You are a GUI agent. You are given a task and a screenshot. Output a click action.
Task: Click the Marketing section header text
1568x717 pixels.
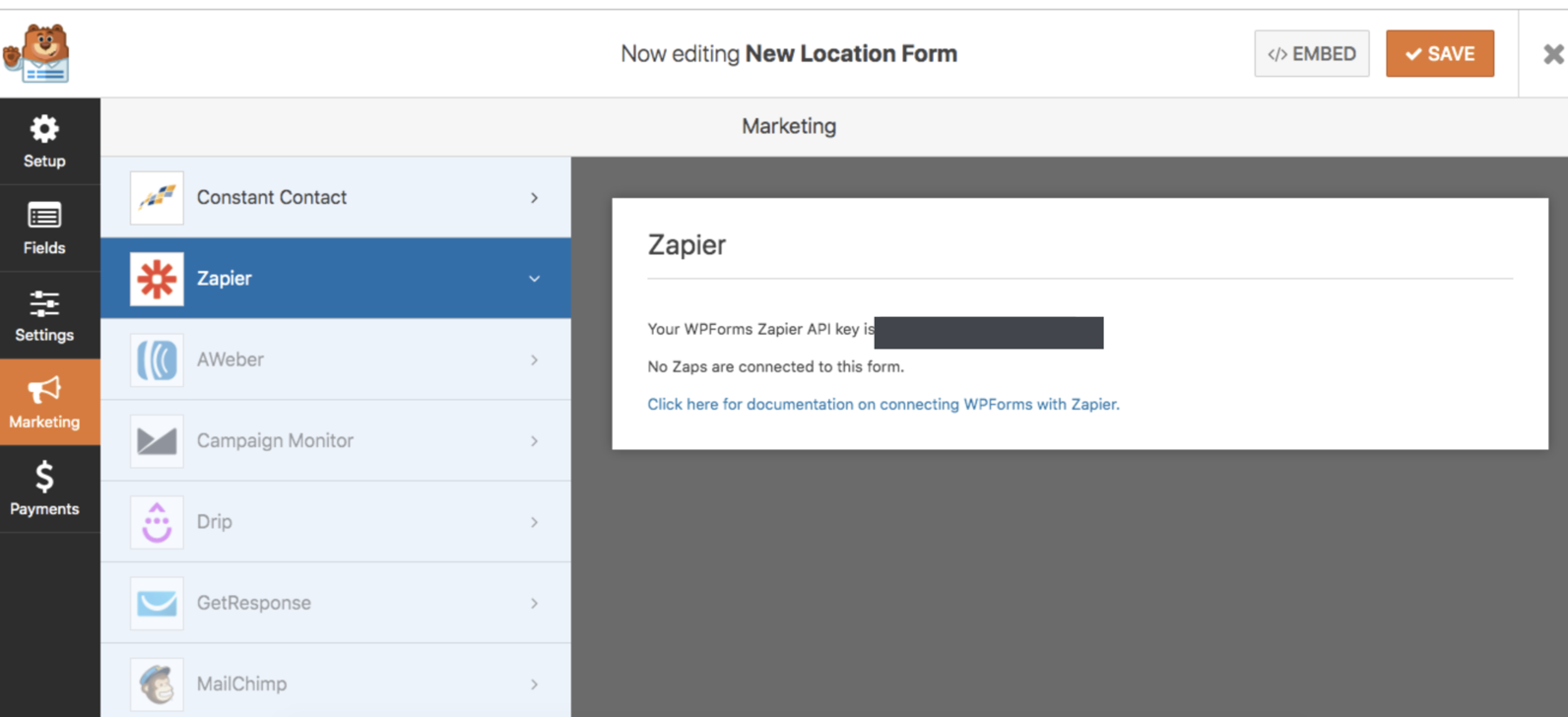coord(789,126)
